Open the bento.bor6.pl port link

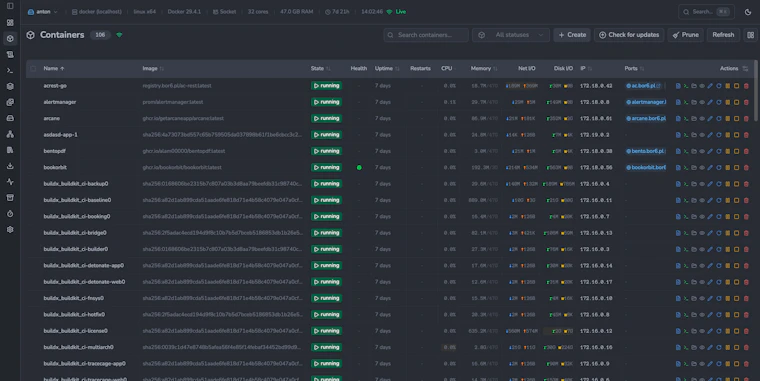click(646, 151)
